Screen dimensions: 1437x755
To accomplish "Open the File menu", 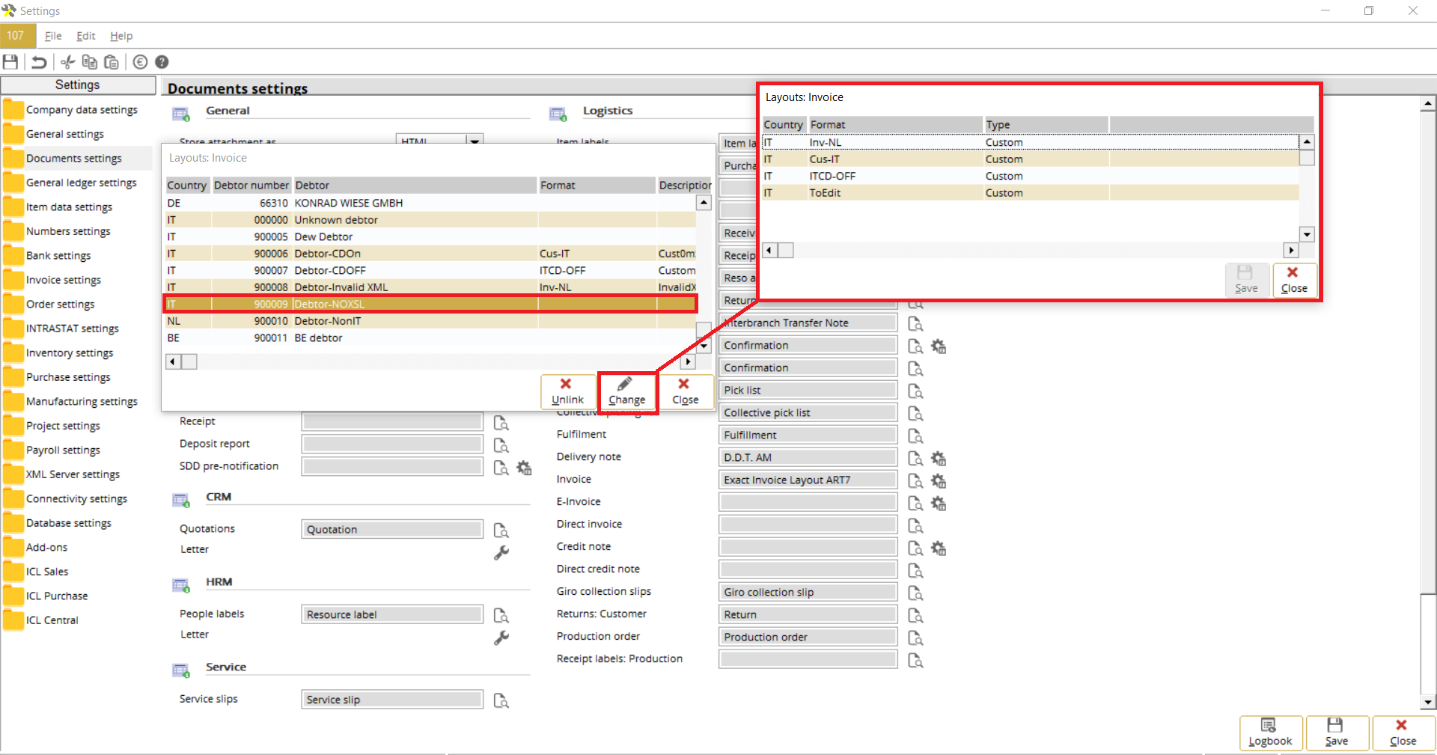I will click(53, 36).
